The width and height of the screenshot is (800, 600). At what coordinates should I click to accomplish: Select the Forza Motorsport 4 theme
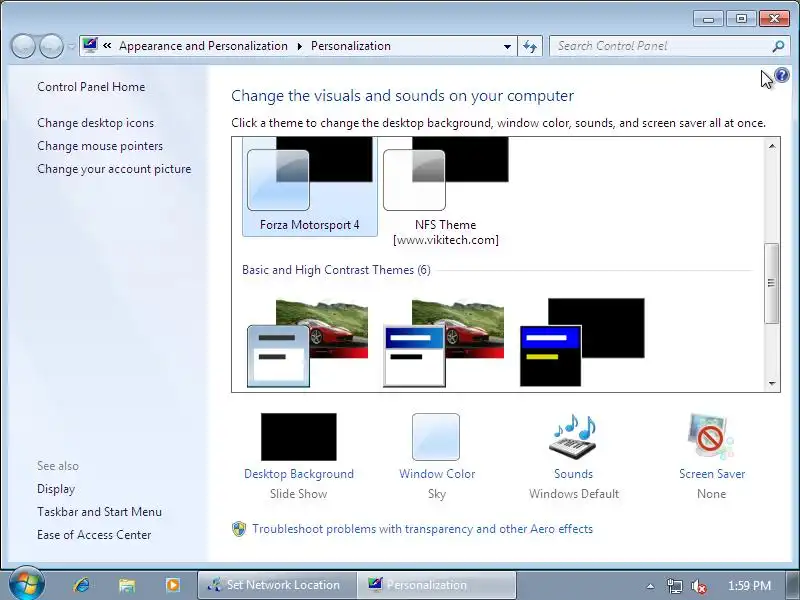(310, 186)
